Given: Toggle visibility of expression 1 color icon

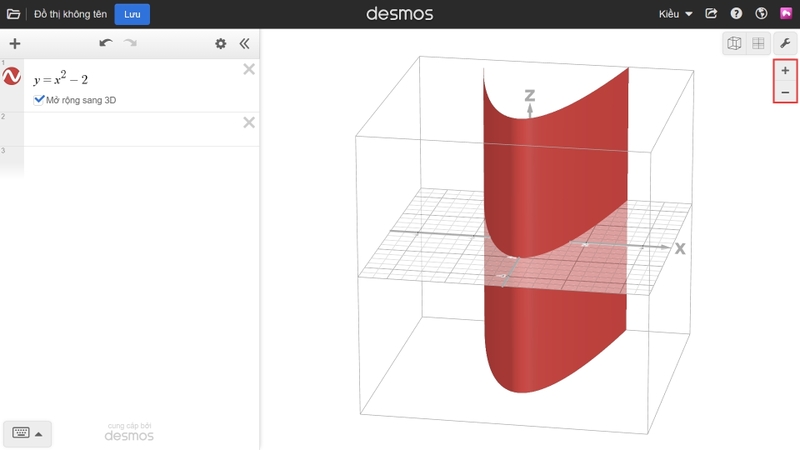Looking at the screenshot, I should [12, 77].
